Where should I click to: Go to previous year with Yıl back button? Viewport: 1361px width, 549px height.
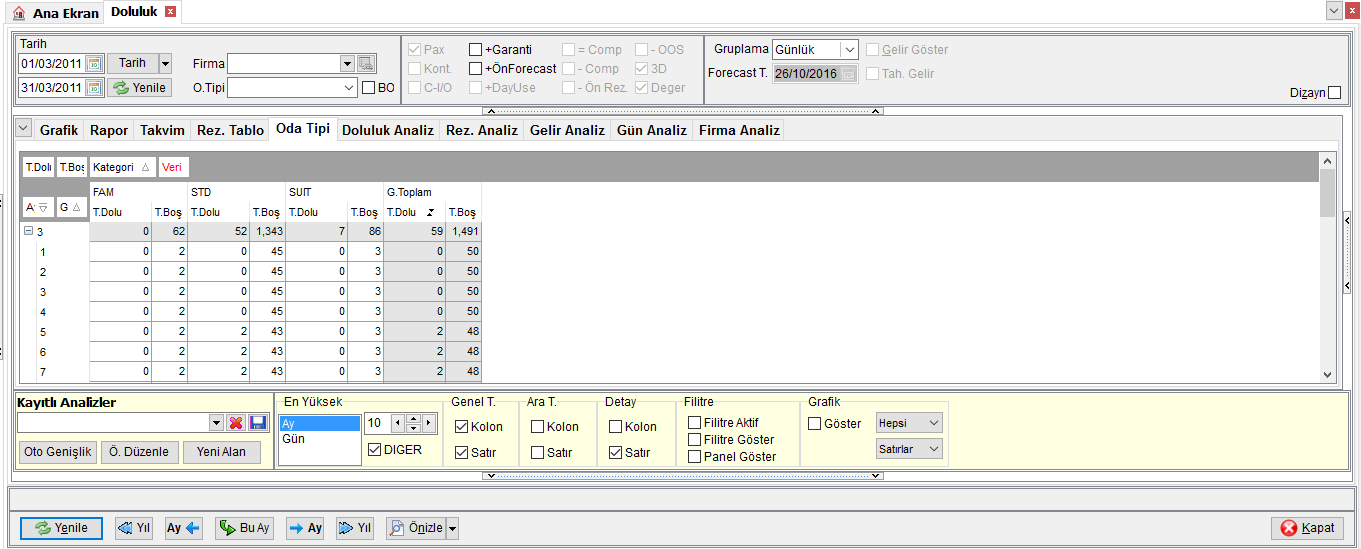[134, 528]
